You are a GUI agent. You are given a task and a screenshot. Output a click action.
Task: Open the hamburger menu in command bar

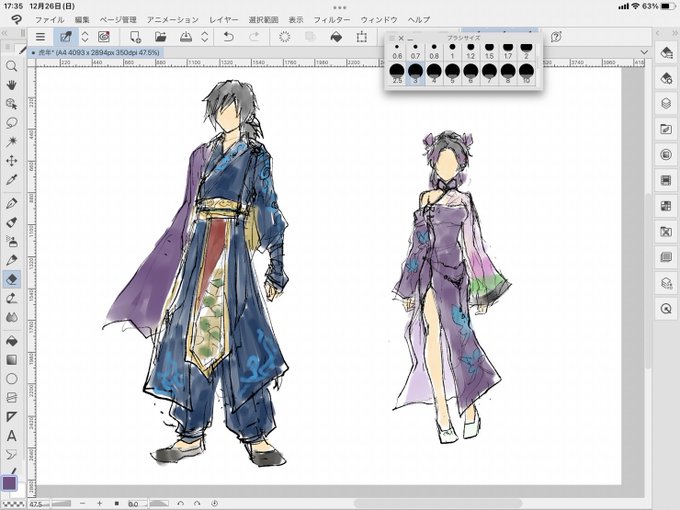click(x=40, y=37)
